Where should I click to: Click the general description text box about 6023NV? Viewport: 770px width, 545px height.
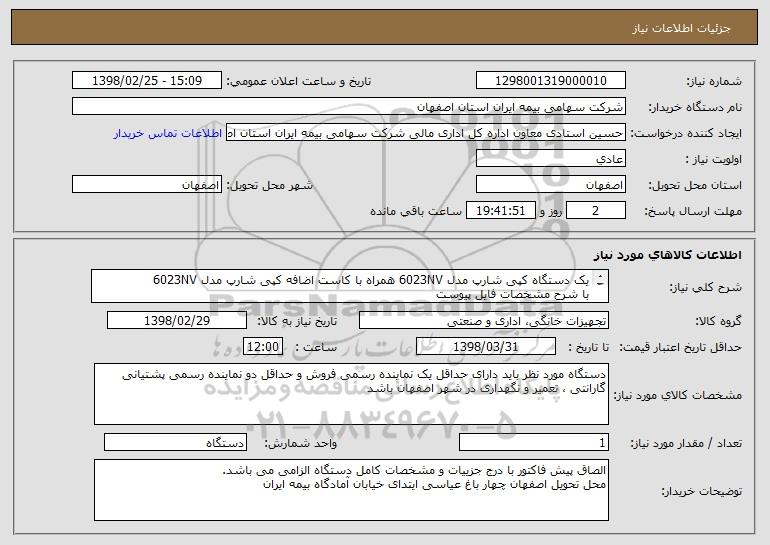(350, 286)
